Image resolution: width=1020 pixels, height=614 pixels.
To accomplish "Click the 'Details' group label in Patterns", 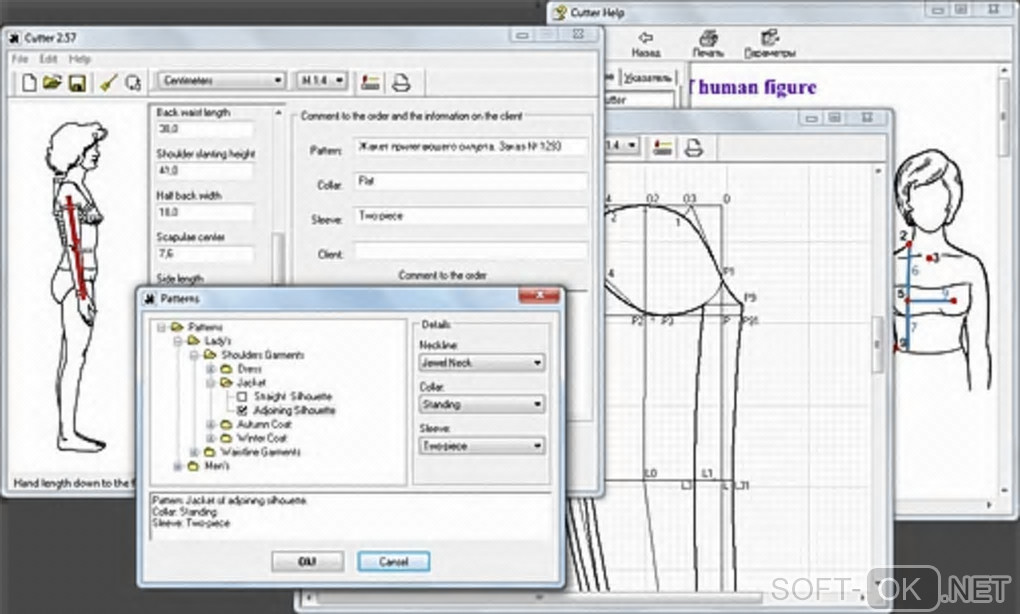I will 435,325.
